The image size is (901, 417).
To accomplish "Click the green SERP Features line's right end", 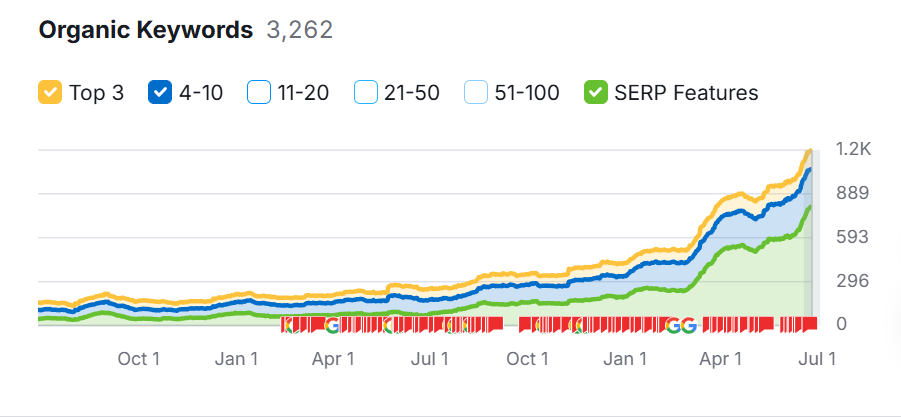I will 808,208.
